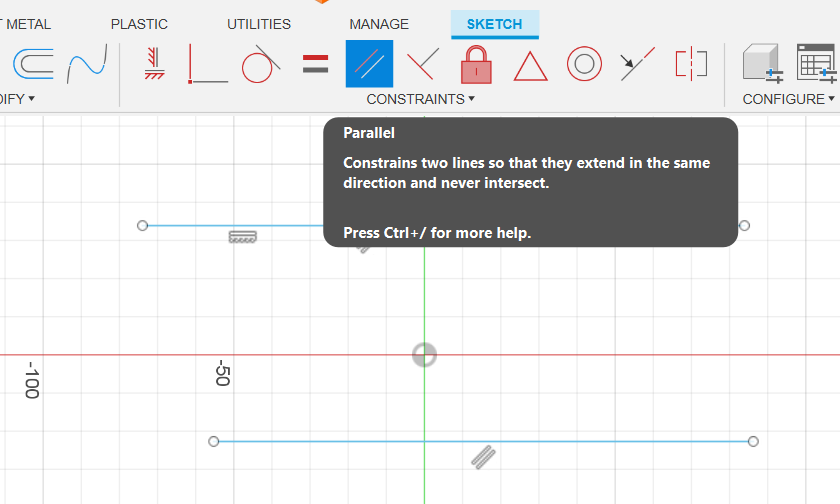840x504 pixels.
Task: Select left endpoint of upper line
Action: pyautogui.click(x=142, y=225)
